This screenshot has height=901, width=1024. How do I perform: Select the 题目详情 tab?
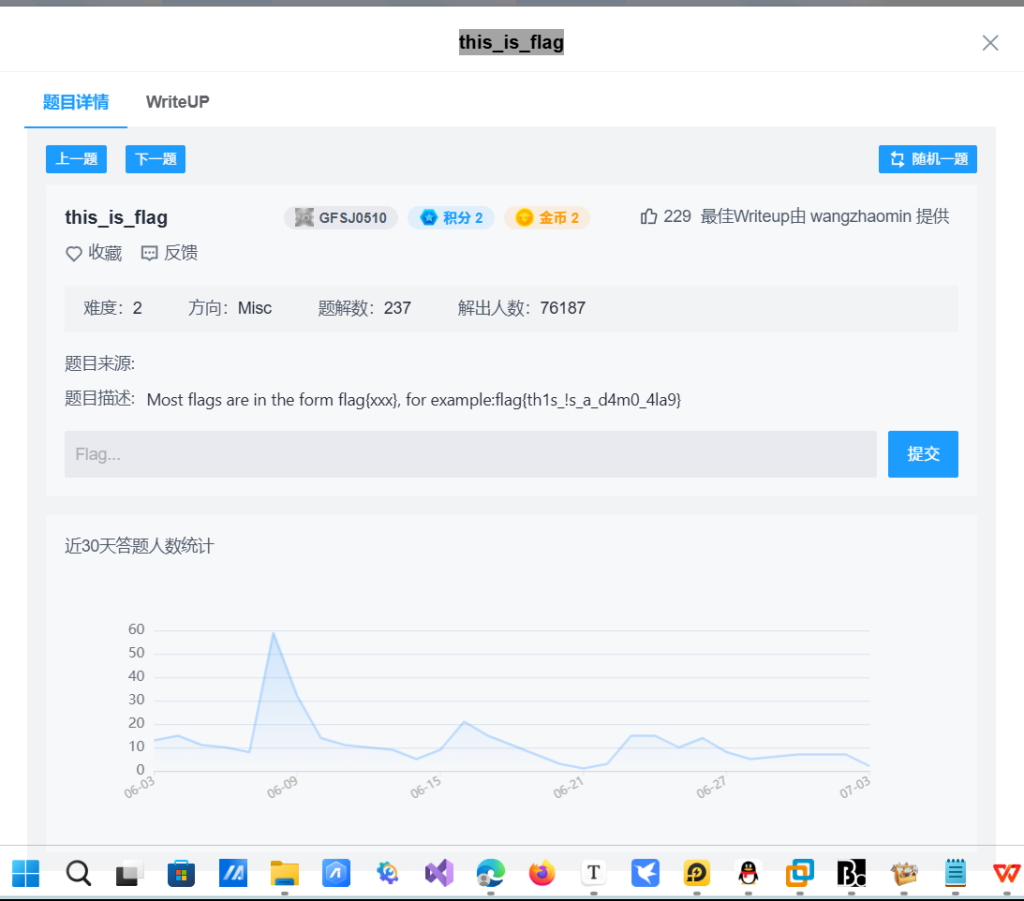click(x=76, y=102)
